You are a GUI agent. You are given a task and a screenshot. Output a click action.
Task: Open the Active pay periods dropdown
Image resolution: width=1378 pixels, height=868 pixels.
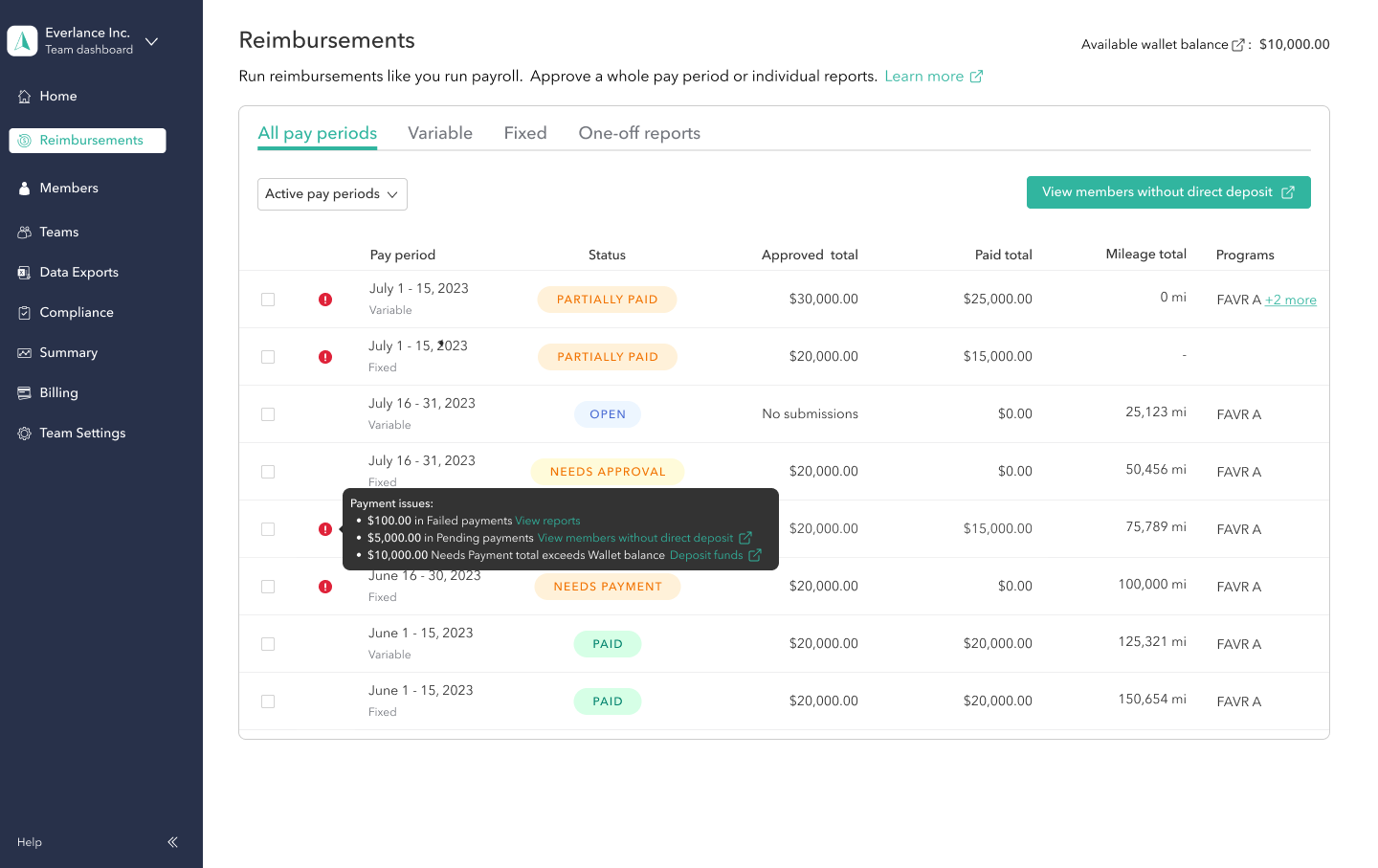point(332,193)
